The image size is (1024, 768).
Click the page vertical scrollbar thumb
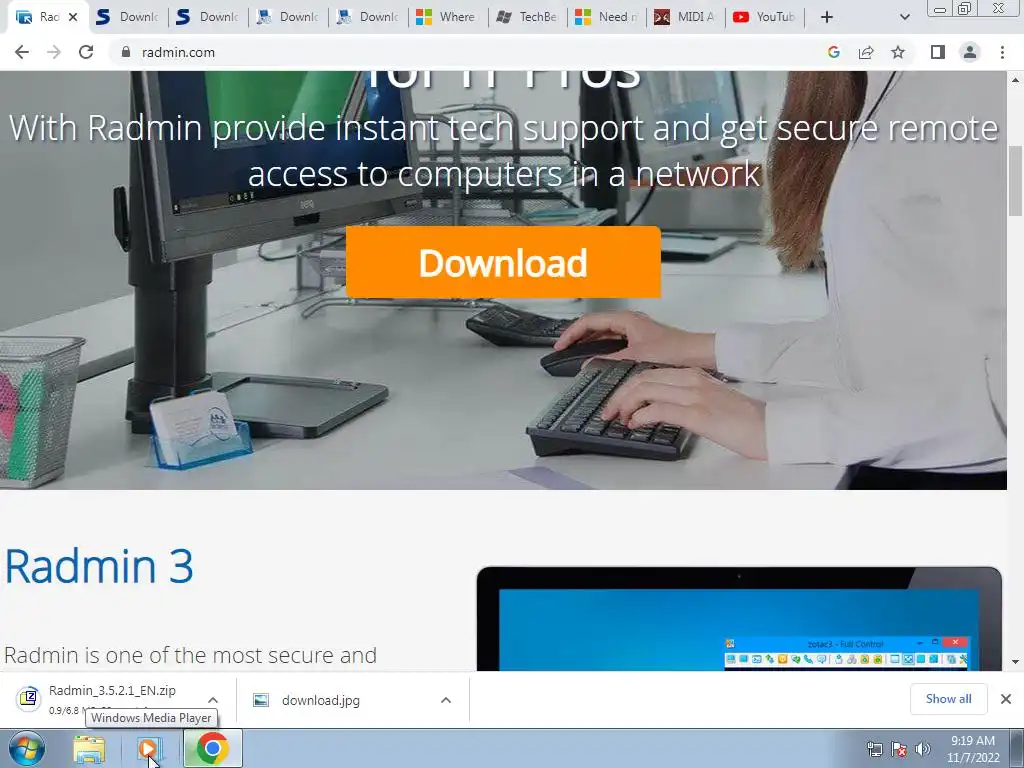click(x=1015, y=181)
